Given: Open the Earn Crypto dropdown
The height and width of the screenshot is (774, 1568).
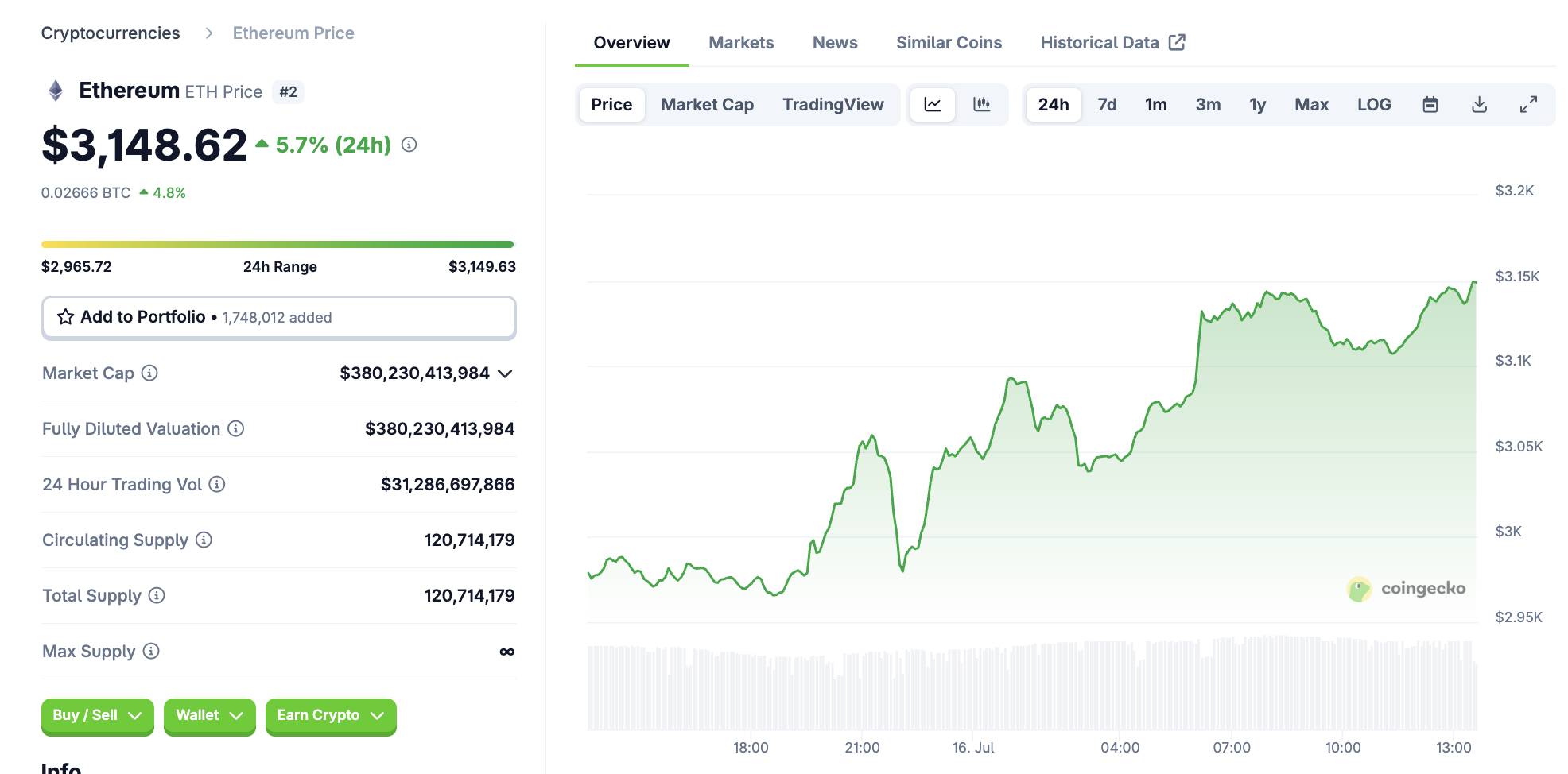Looking at the screenshot, I should [x=331, y=715].
